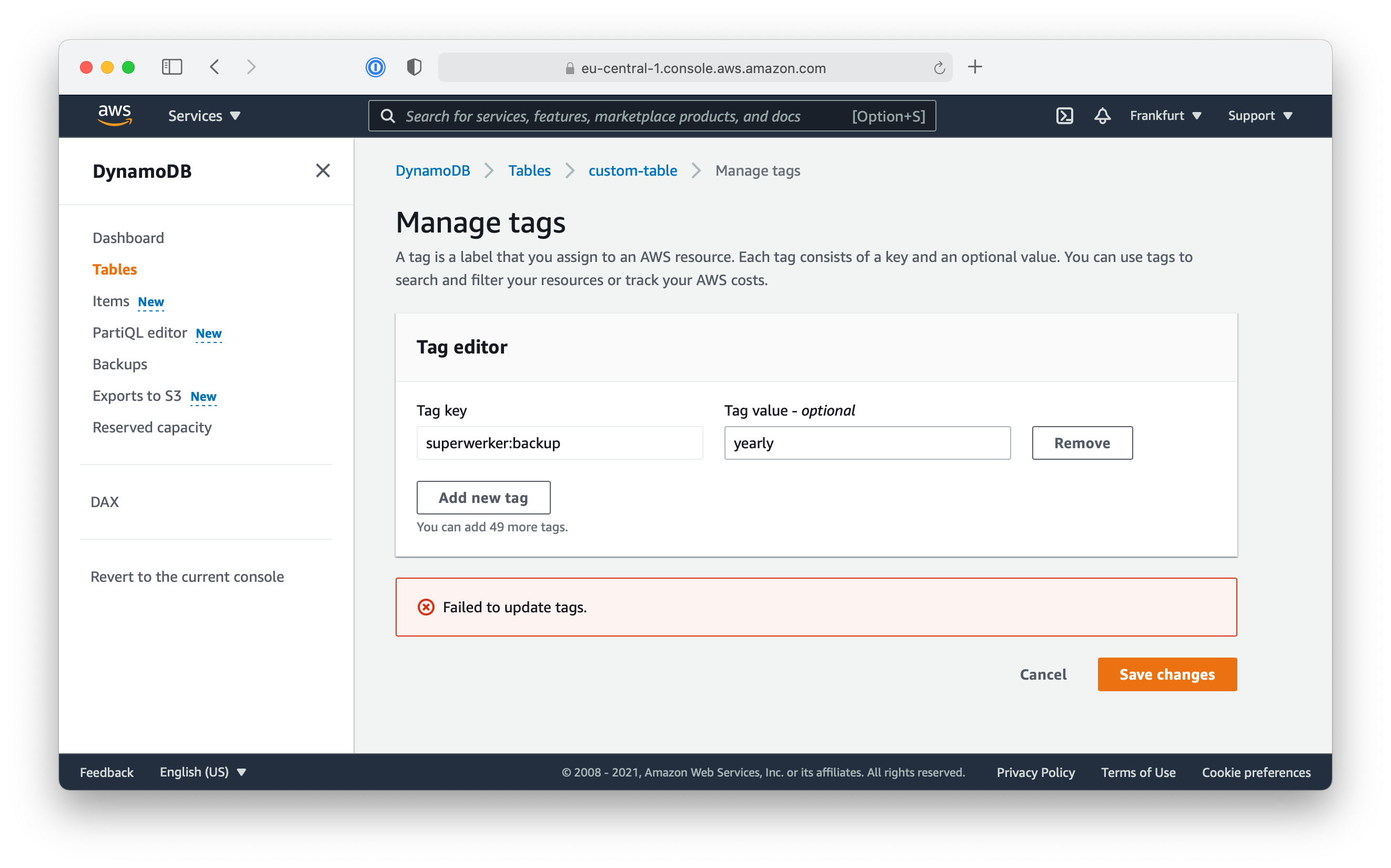
Task: Go forward in Safari history
Action: 251,67
